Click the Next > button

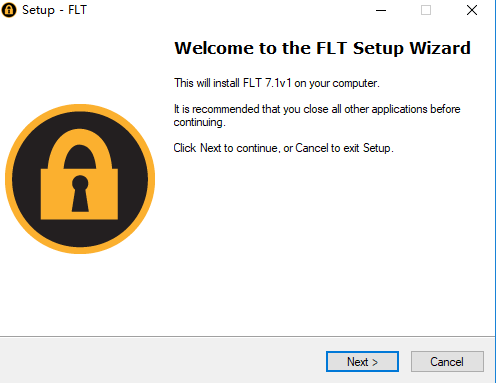point(362,361)
